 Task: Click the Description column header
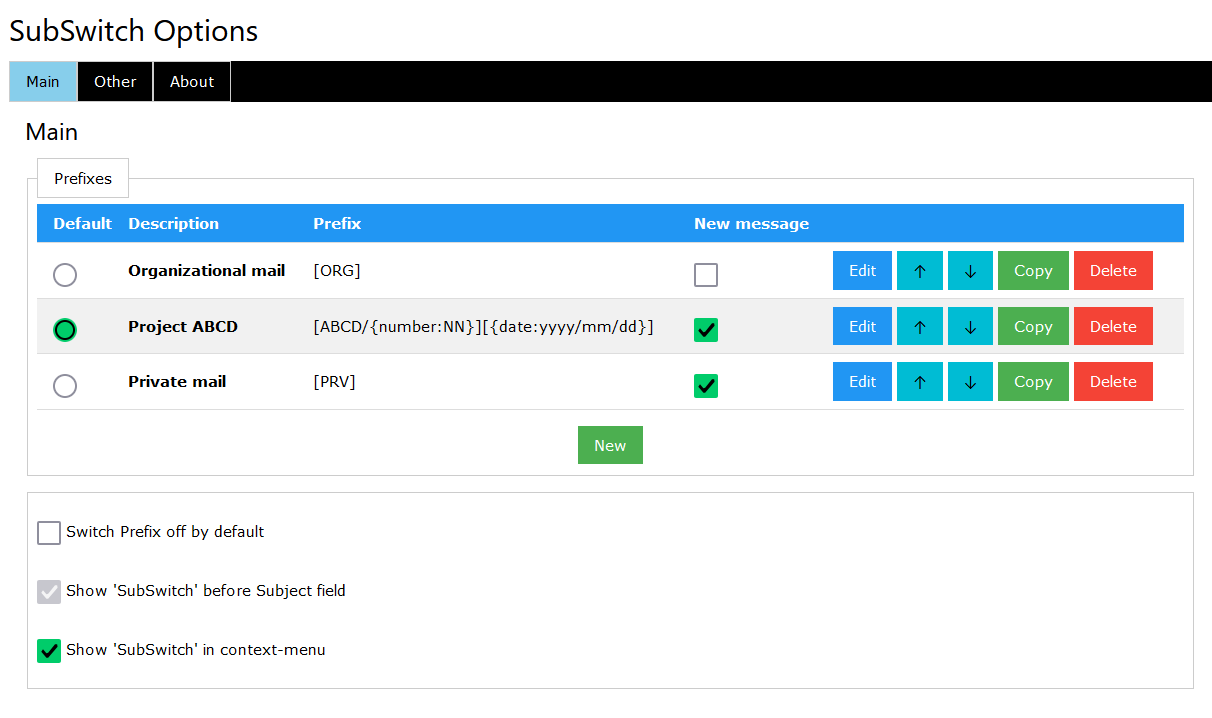tap(174, 224)
